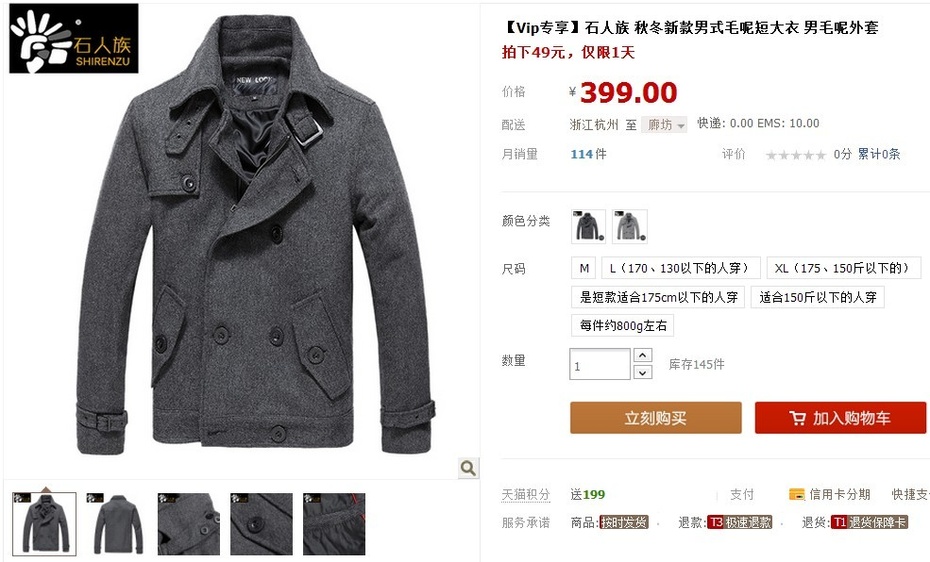This screenshot has width=930, height=562.
Task: Click the 加入购物车 add to cart button
Action: coord(840,418)
